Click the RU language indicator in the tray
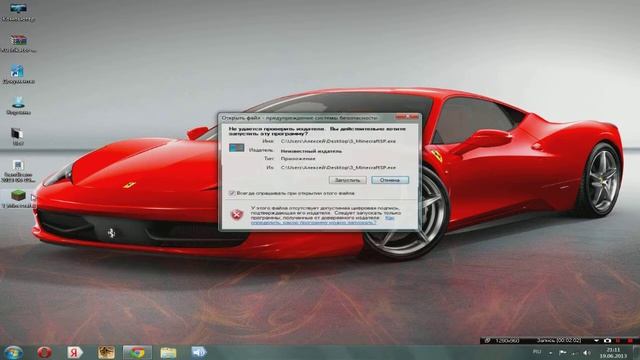This screenshot has height=360, width=640. pos(537,352)
